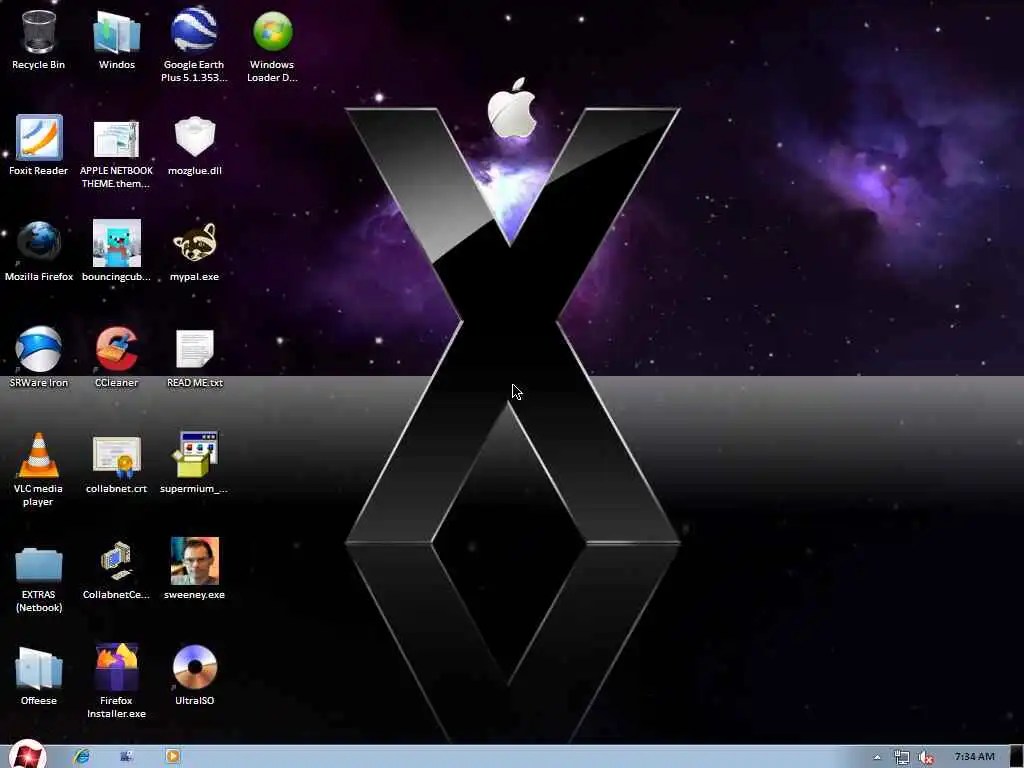Select the Windows Loader desktop icon
1024x768 pixels.
(x=272, y=31)
